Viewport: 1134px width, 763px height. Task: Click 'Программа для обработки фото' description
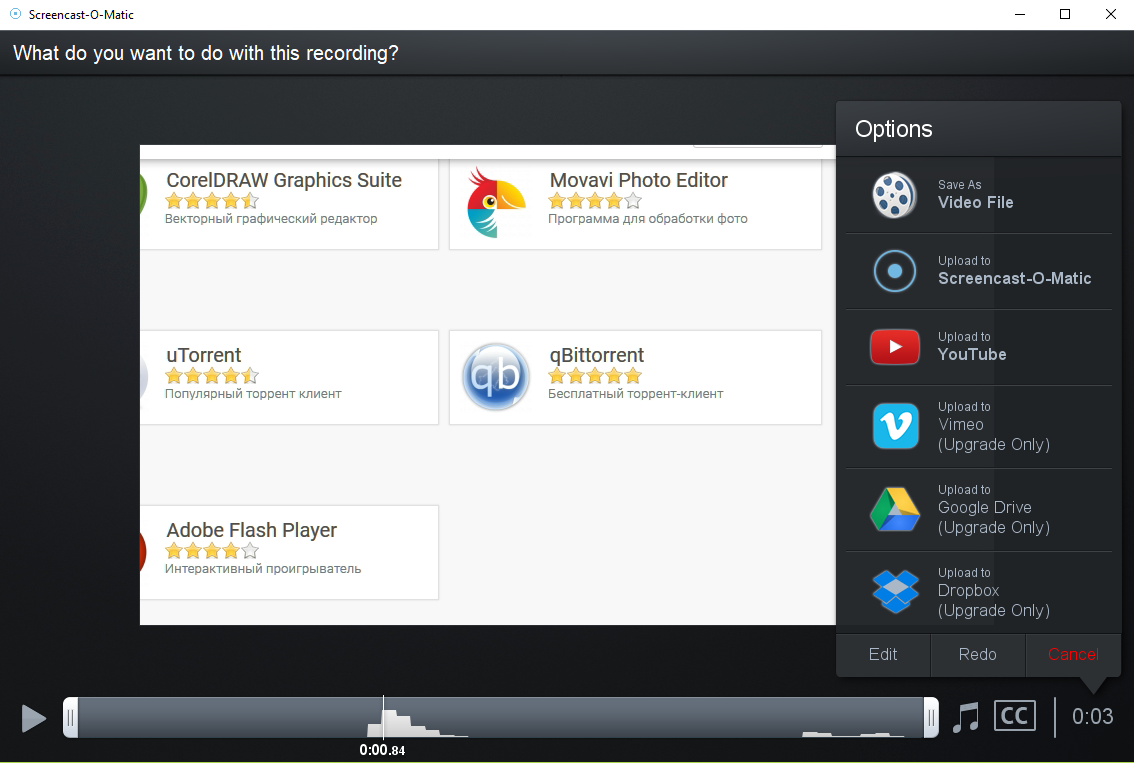[648, 218]
